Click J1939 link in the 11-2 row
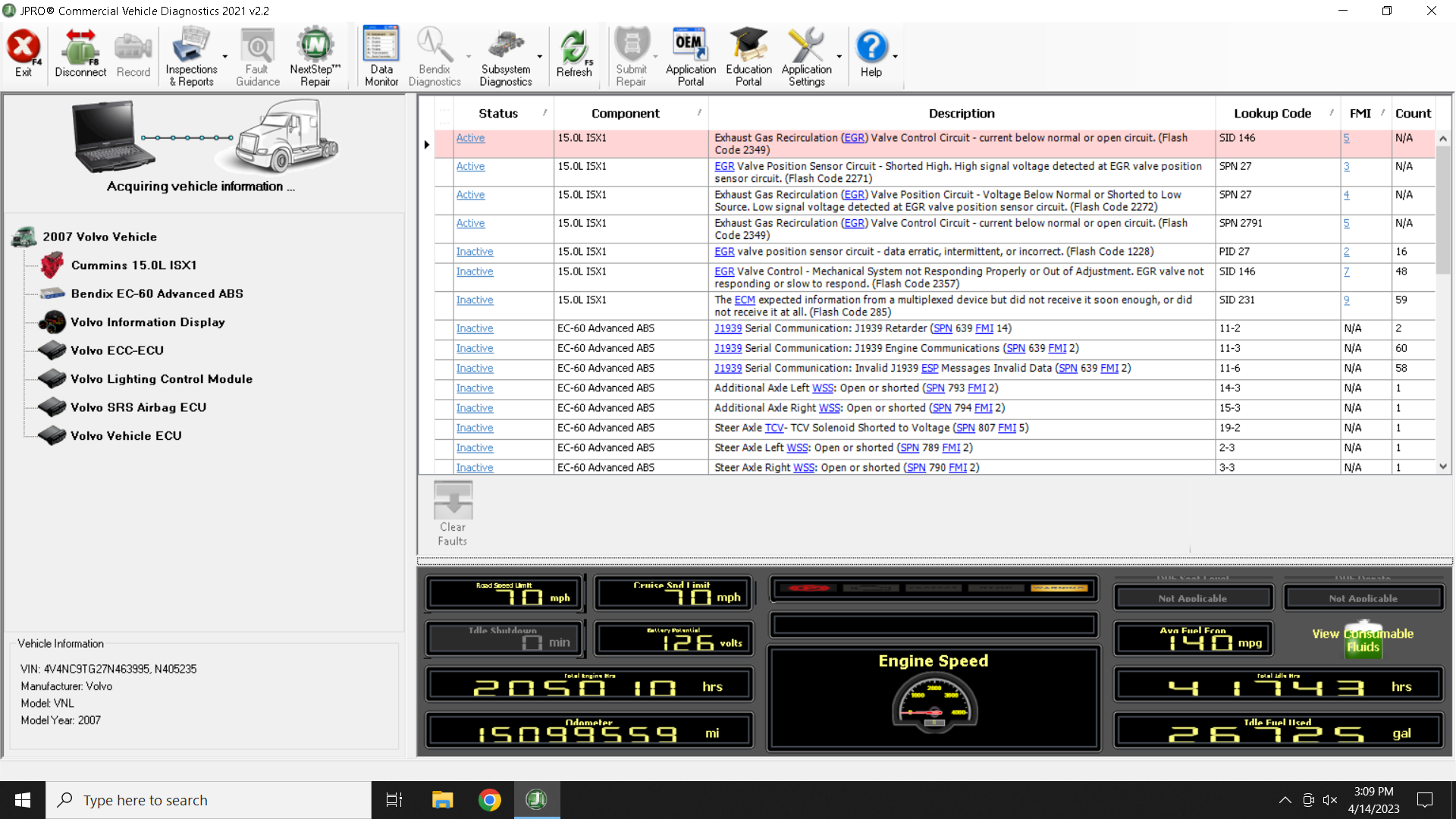The height and width of the screenshot is (819, 1456). [x=728, y=328]
